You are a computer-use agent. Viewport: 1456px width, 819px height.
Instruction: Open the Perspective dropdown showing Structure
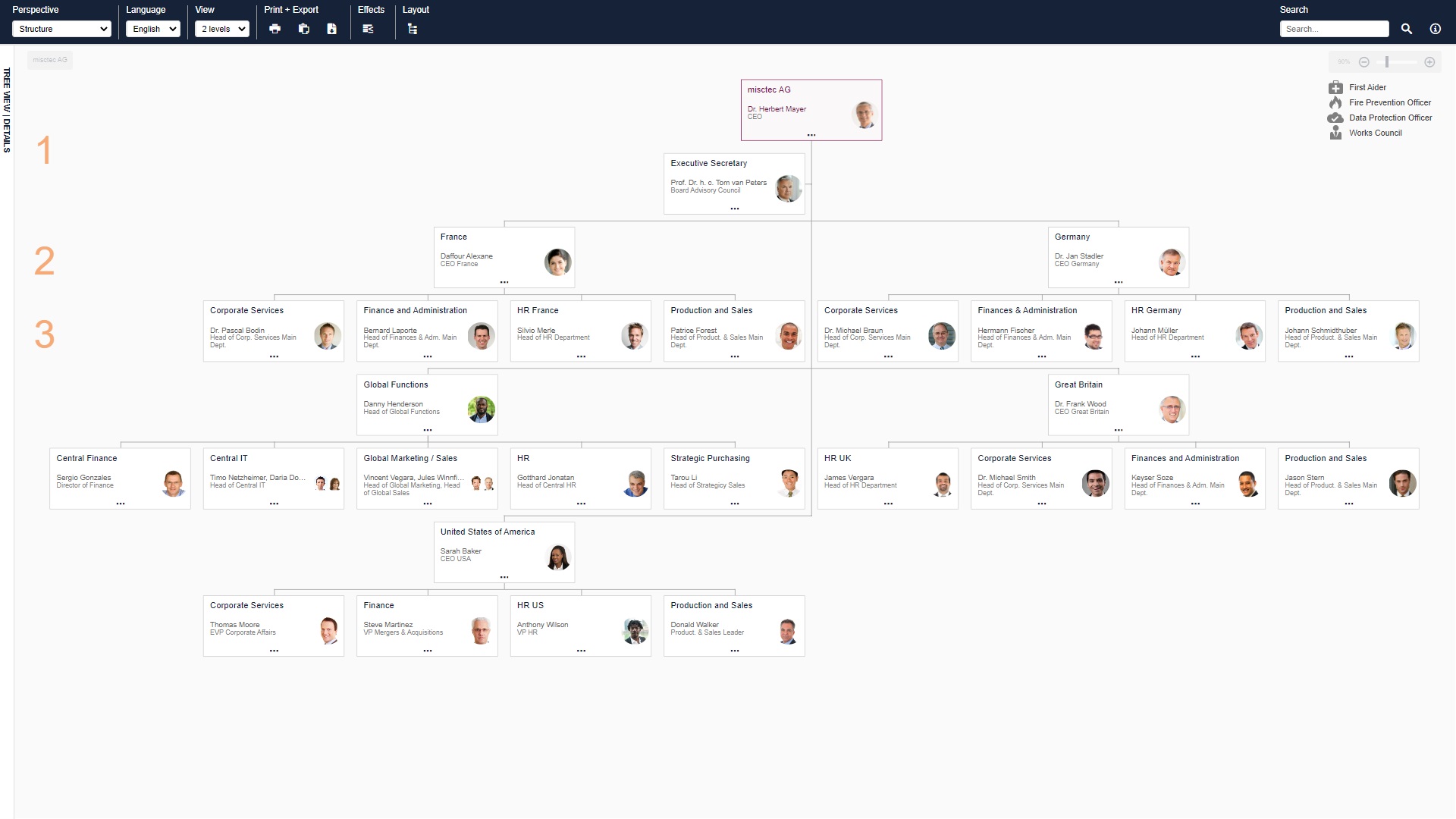pos(61,29)
